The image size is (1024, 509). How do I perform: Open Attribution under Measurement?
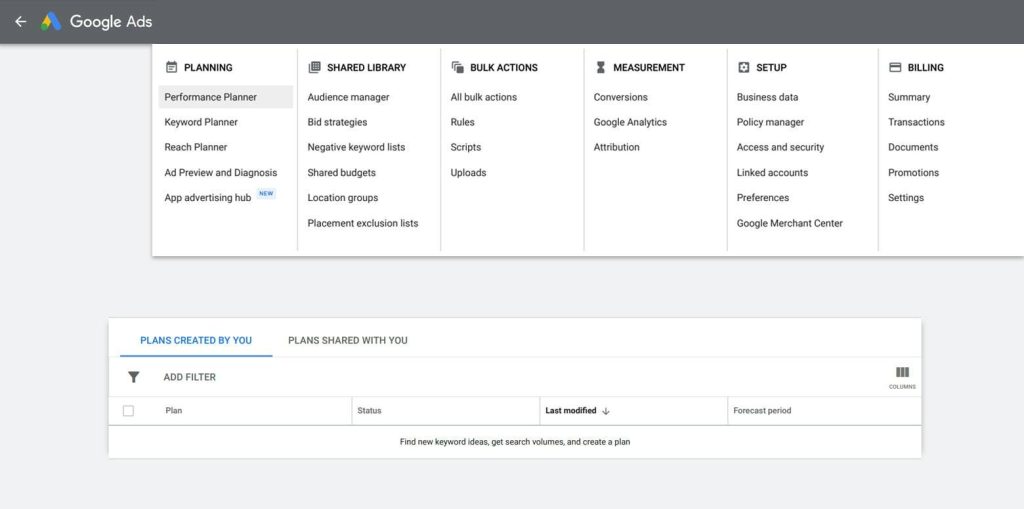pyautogui.click(x=616, y=147)
